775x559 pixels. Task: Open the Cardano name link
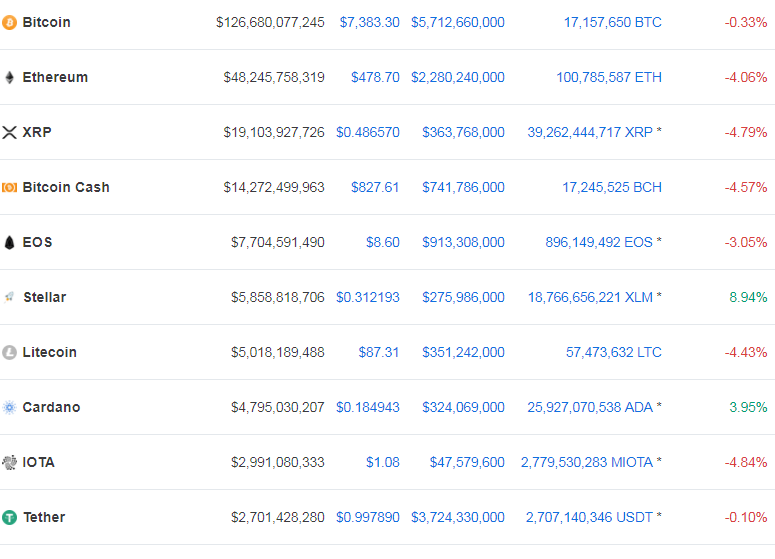tap(51, 407)
